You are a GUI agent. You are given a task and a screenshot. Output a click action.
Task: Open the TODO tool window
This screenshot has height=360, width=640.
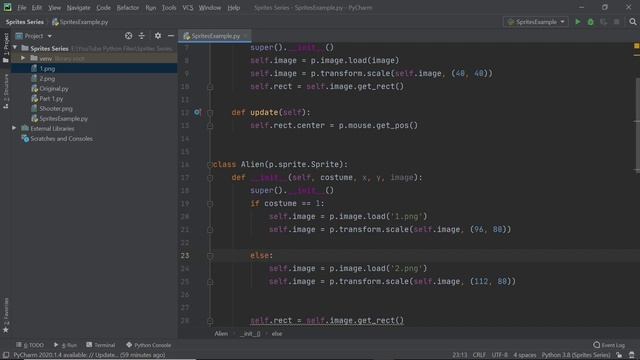pos(30,345)
